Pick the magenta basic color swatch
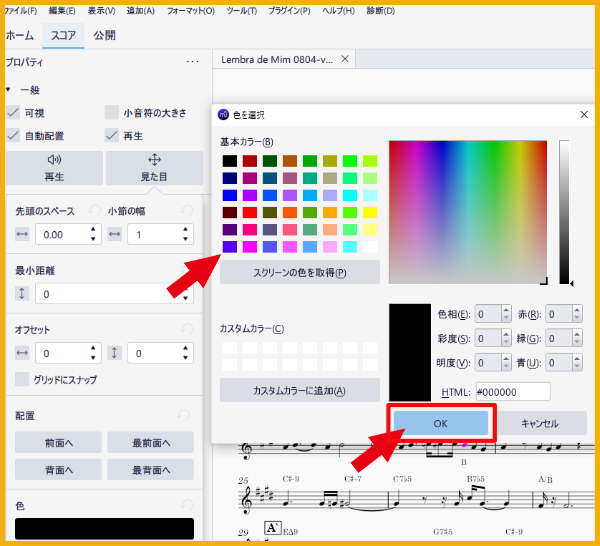Screen dimensions: 600x546 (250, 247)
